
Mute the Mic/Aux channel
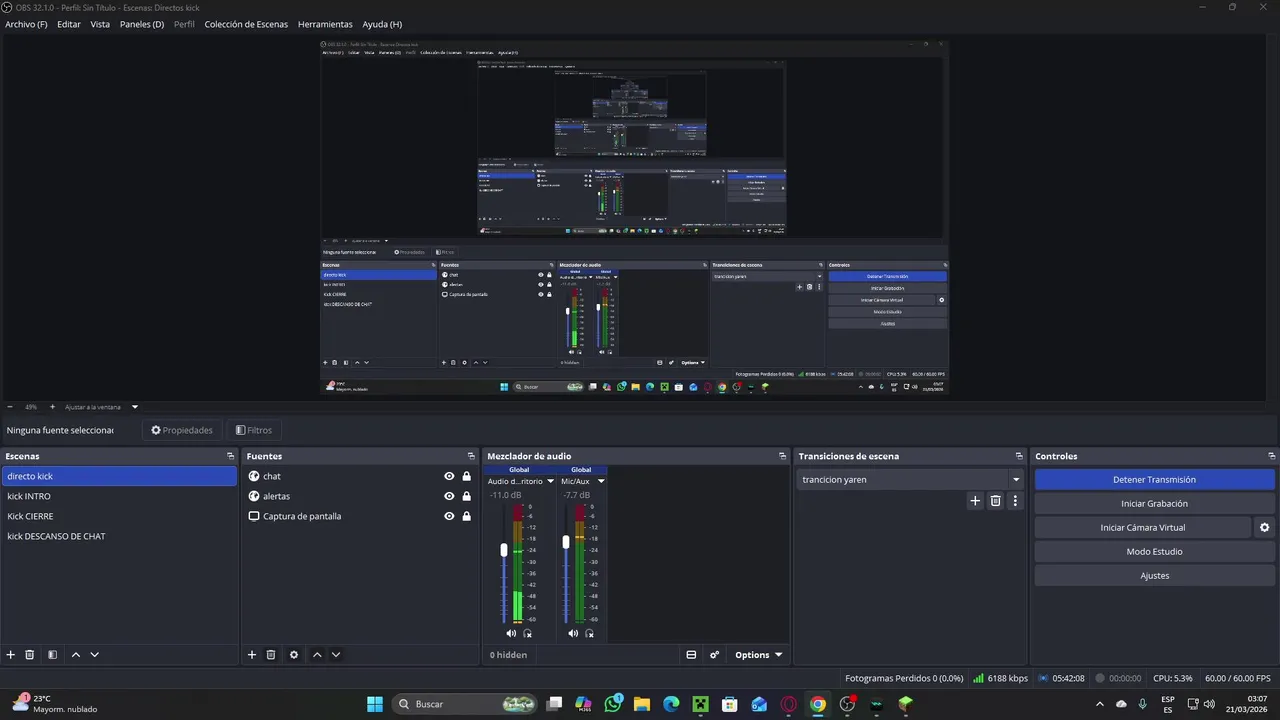coord(573,633)
